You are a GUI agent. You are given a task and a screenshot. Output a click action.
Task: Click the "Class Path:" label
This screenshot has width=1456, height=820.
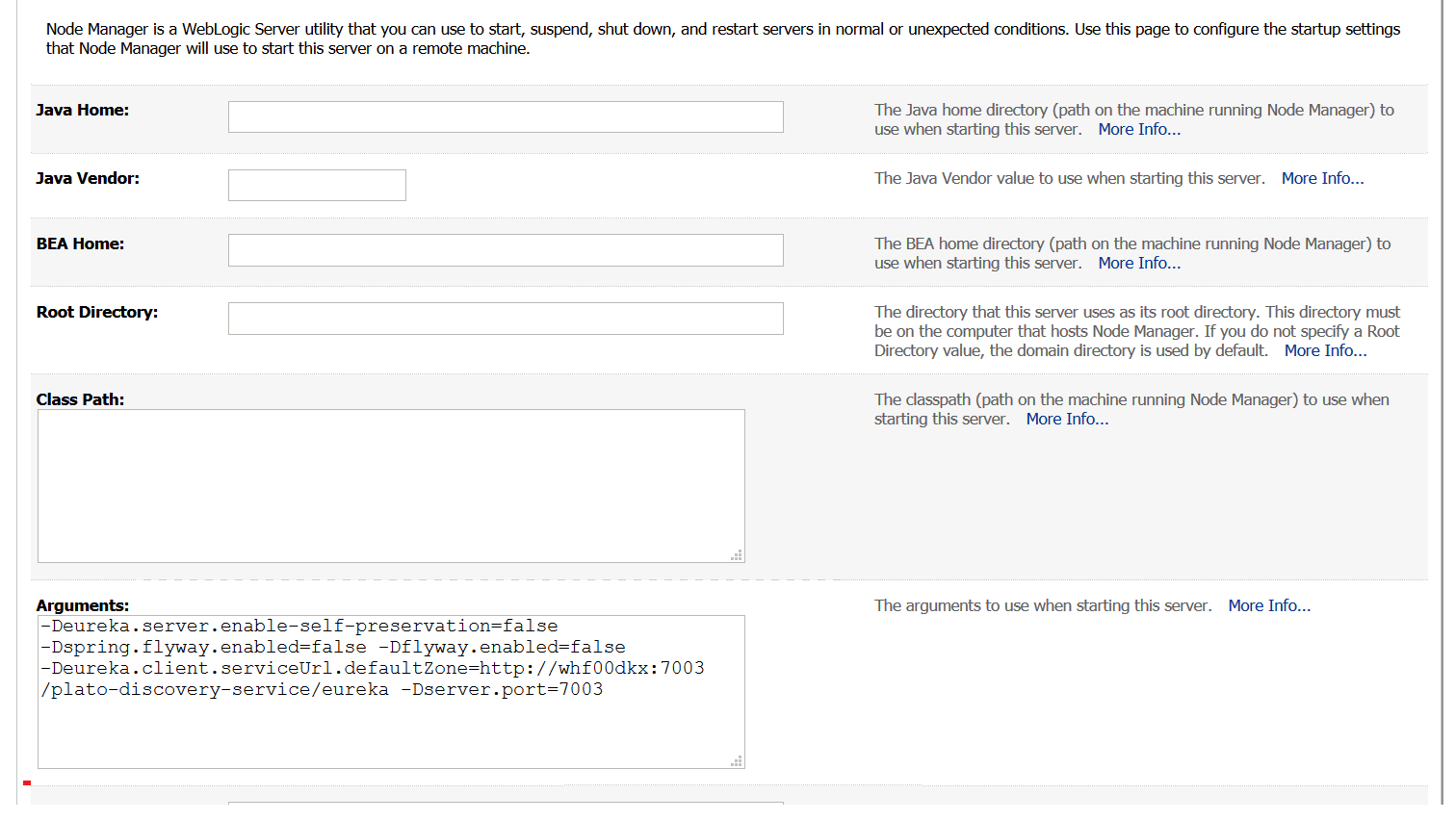point(80,400)
